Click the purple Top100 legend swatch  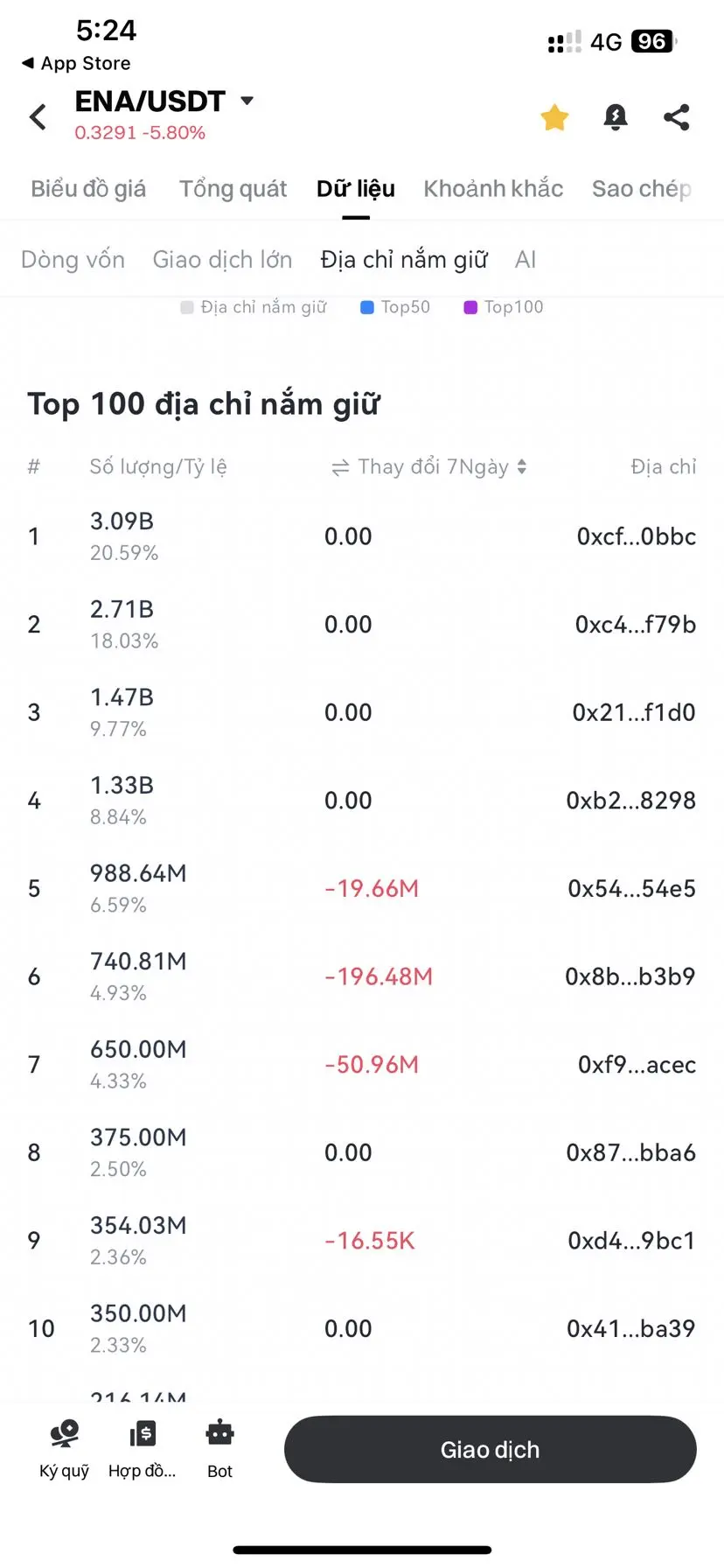tap(470, 307)
